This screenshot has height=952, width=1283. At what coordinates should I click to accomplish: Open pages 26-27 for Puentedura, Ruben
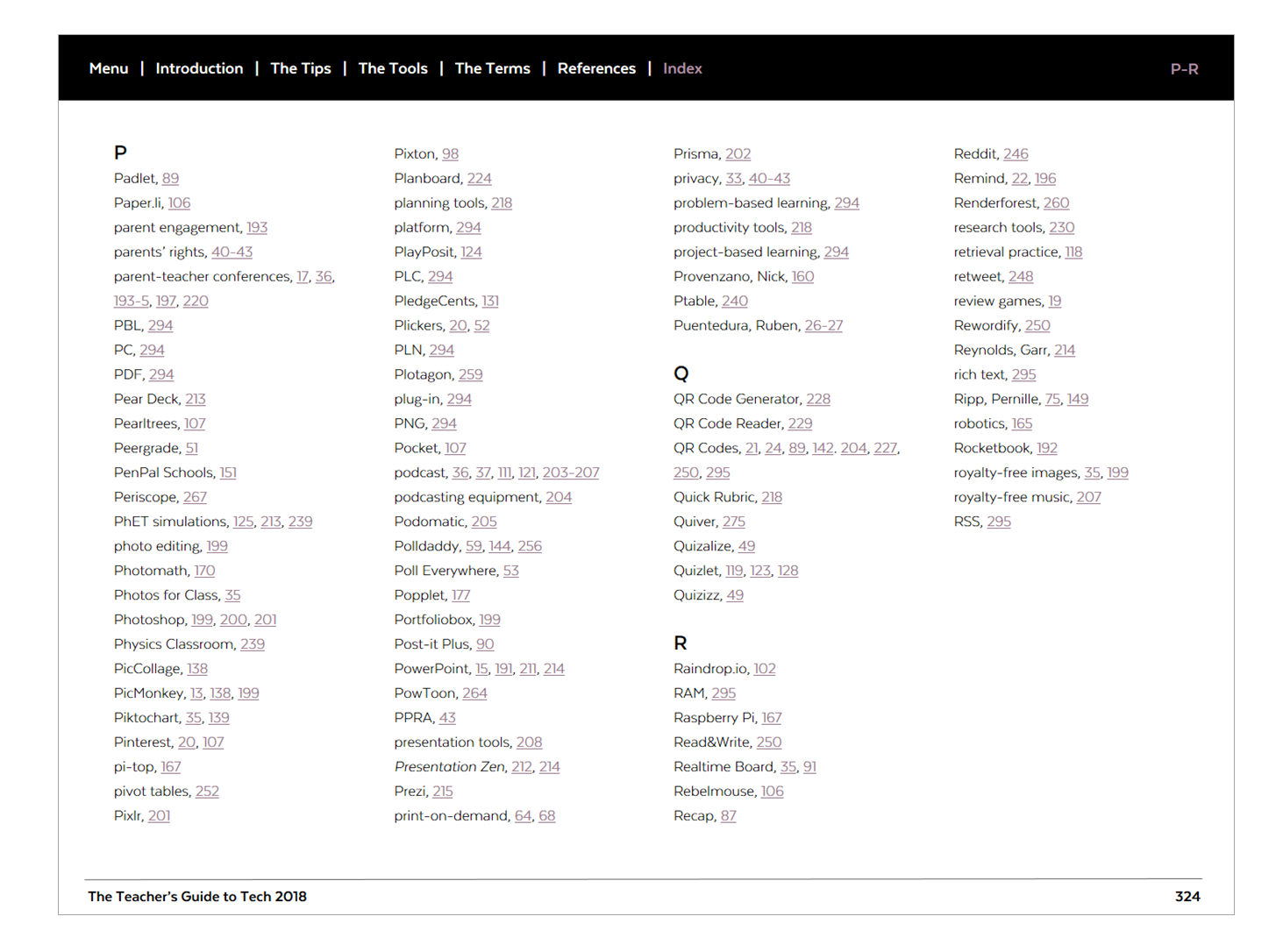[823, 325]
